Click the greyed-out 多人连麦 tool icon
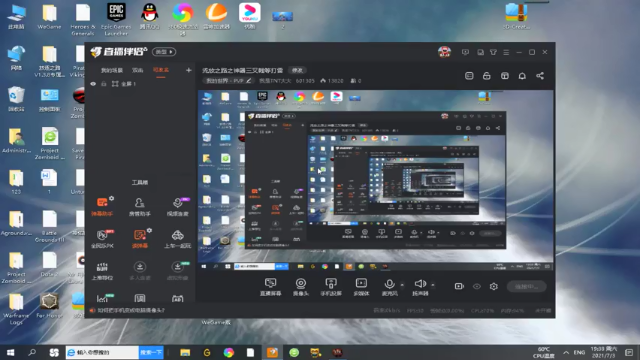 [140, 267]
